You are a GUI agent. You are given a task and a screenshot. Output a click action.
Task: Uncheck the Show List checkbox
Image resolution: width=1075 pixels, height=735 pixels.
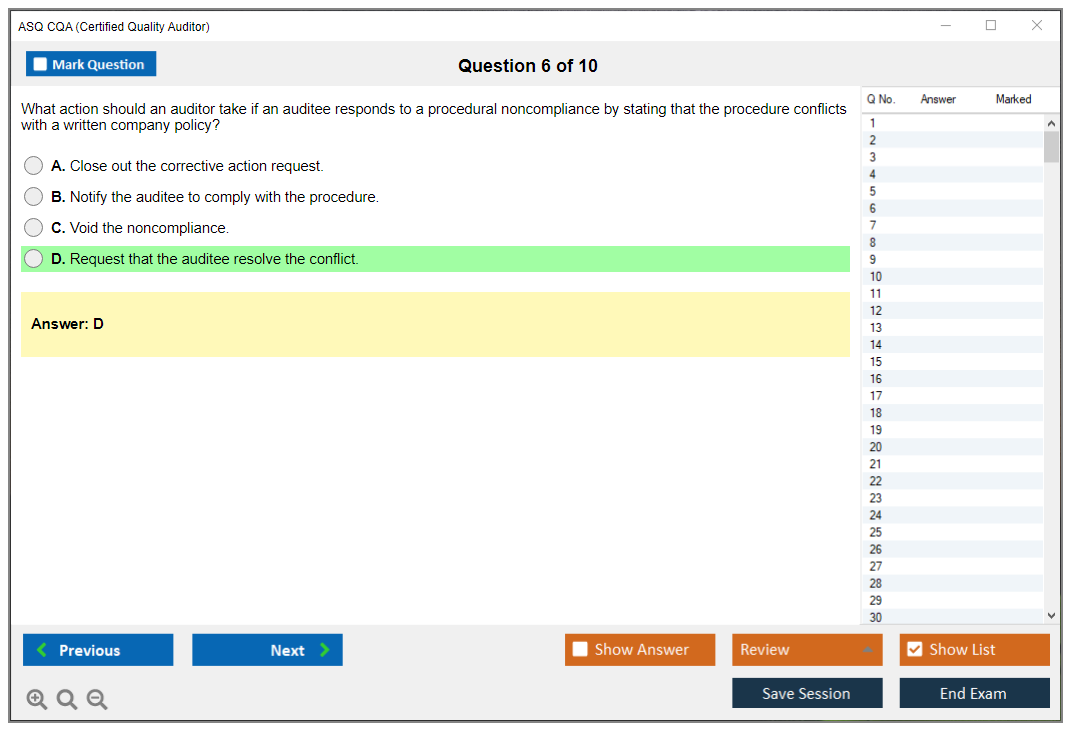[915, 650]
